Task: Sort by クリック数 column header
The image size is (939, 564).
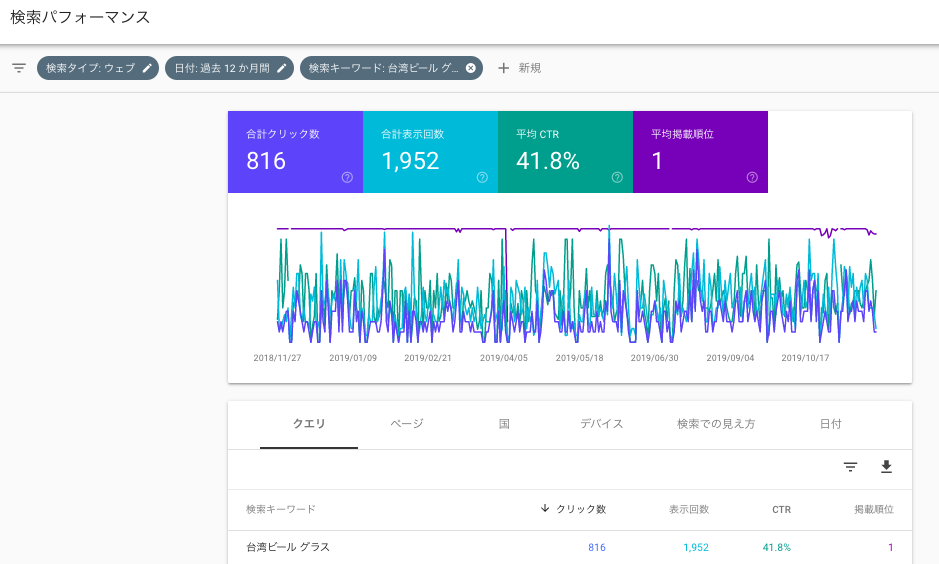Action: point(581,509)
